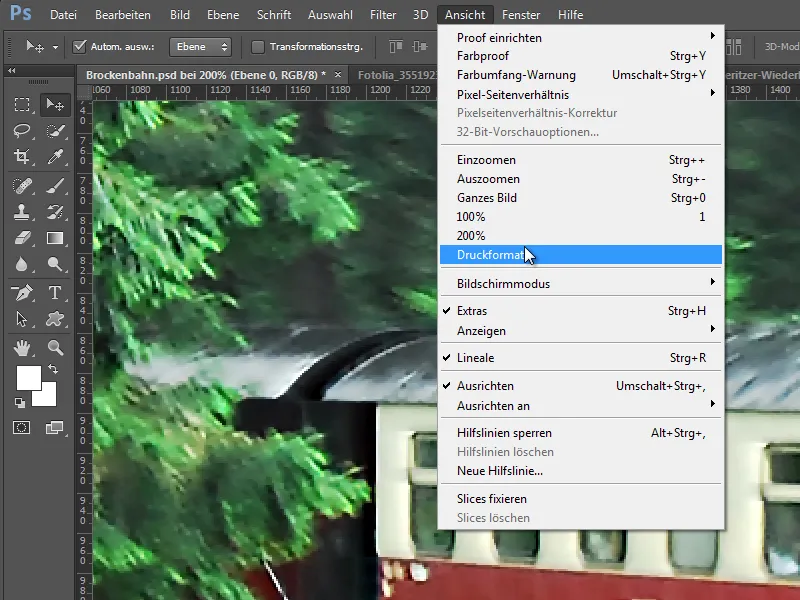Choose the Path Selection tool

[21, 319]
